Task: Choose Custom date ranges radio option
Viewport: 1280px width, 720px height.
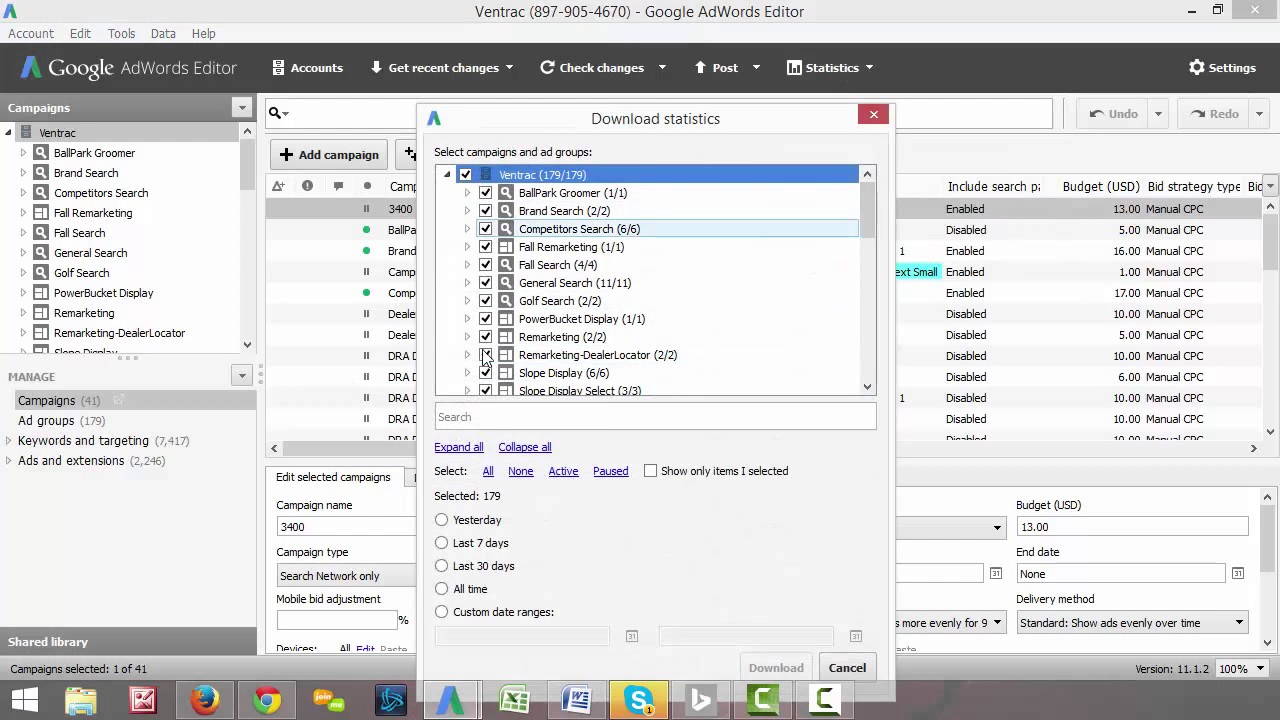Action: [x=442, y=612]
